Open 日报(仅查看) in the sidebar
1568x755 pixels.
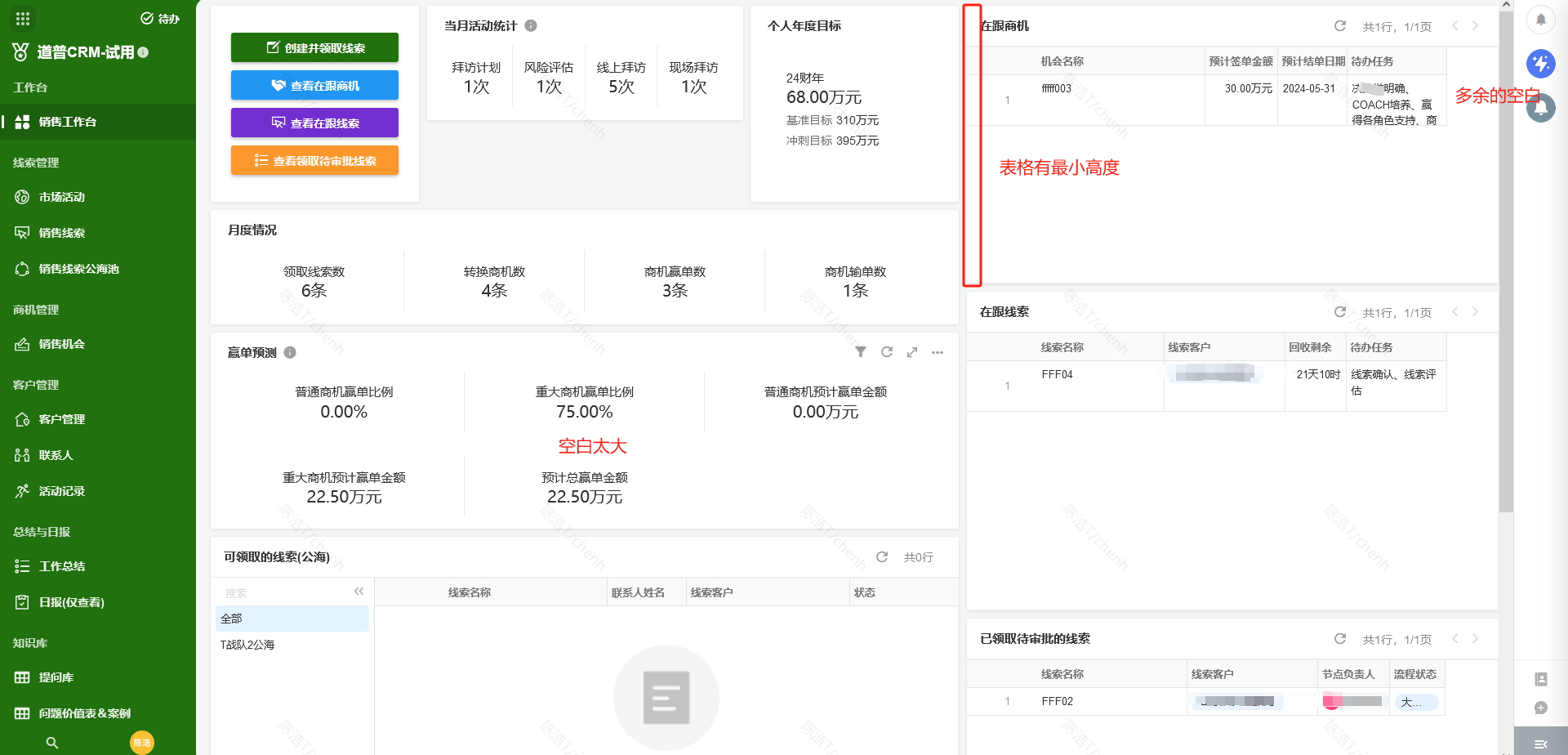point(98,602)
